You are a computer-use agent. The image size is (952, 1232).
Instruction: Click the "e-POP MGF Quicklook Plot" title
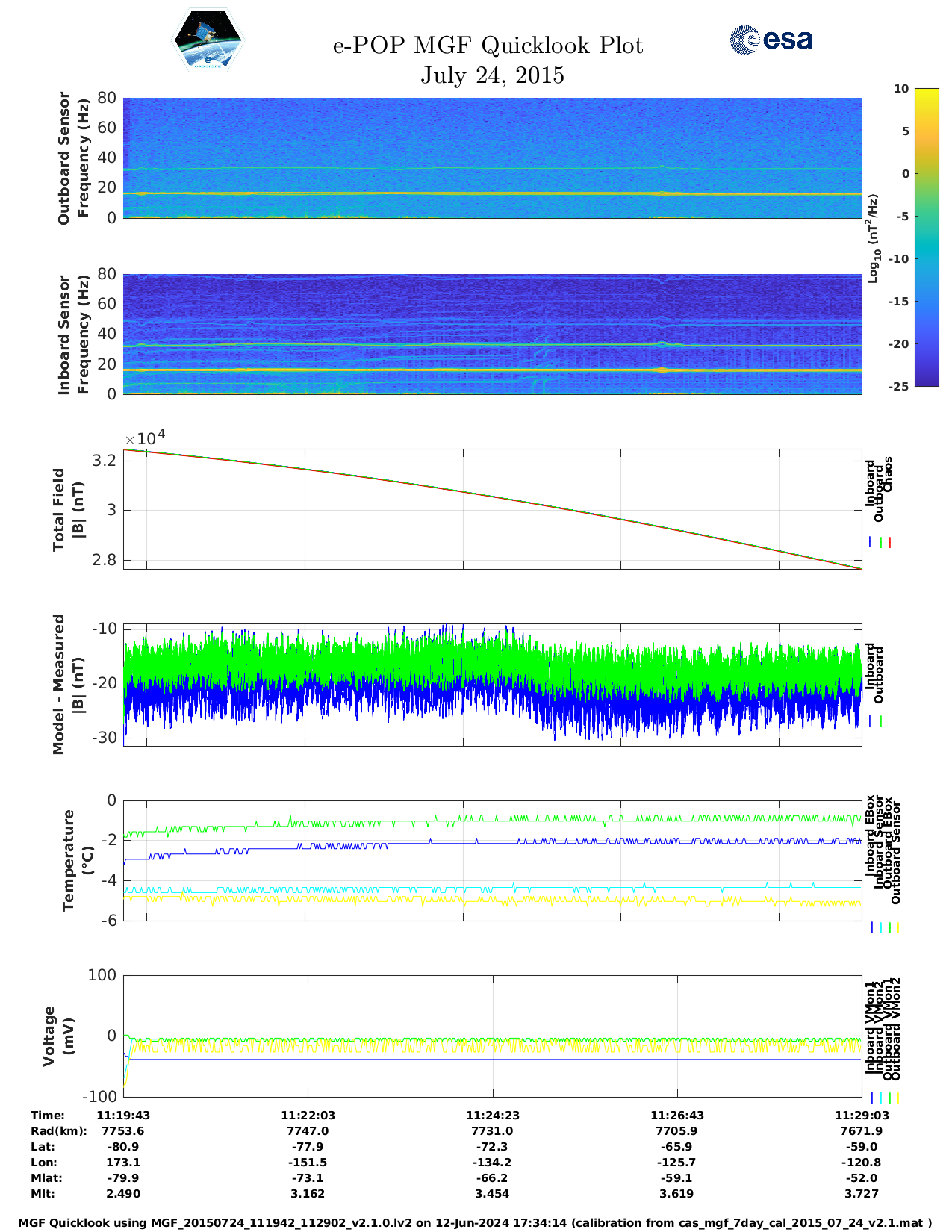tap(488, 46)
